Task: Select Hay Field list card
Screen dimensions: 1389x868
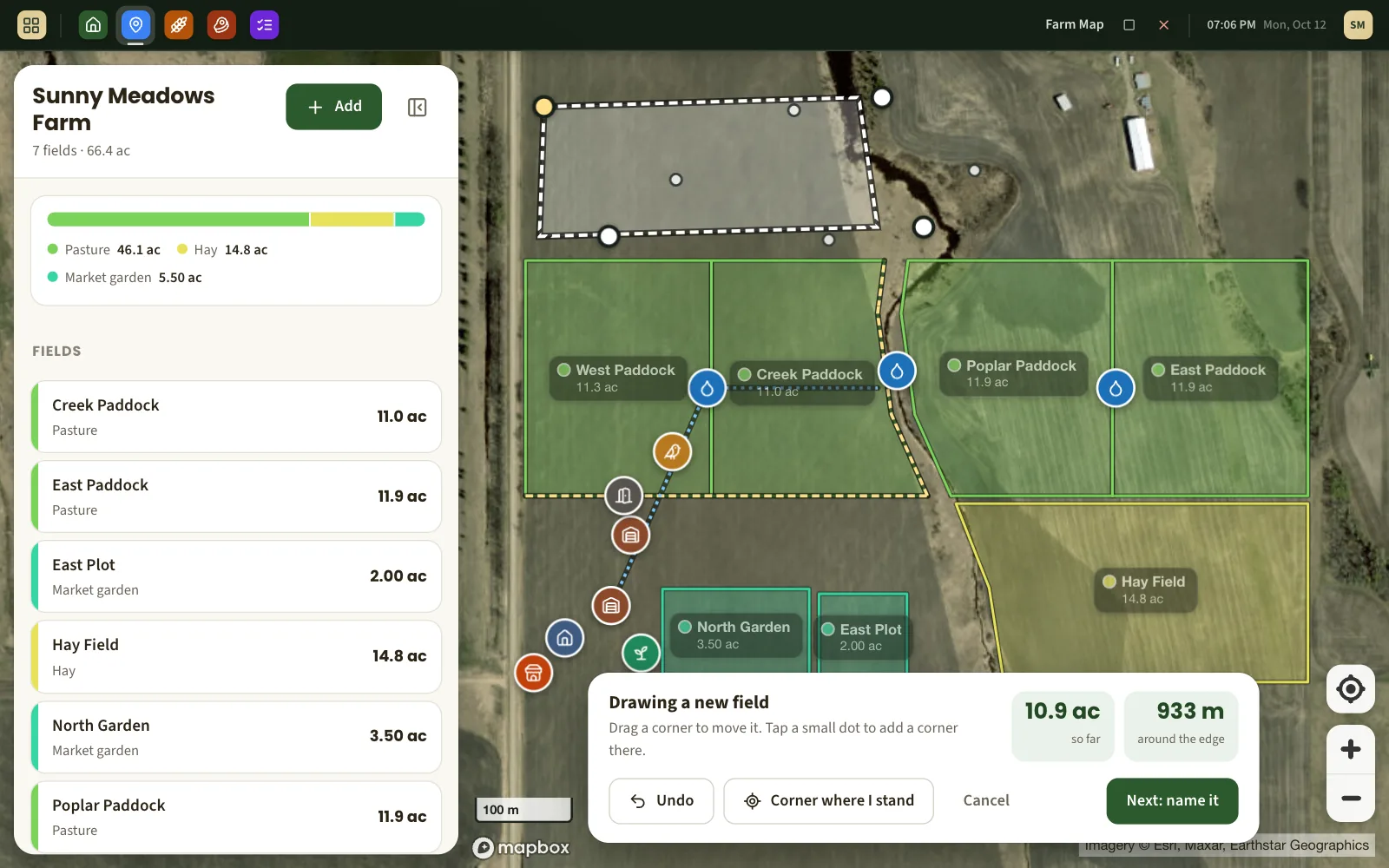Action: 236,656
